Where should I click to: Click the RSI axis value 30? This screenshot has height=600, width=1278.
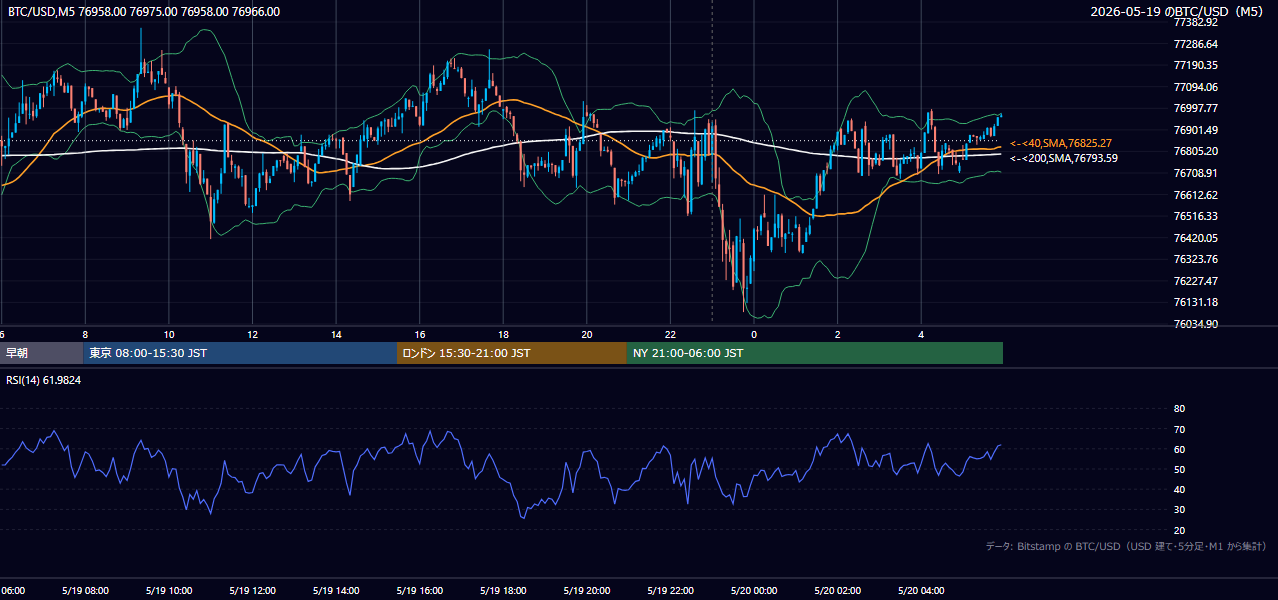pyautogui.click(x=1179, y=510)
